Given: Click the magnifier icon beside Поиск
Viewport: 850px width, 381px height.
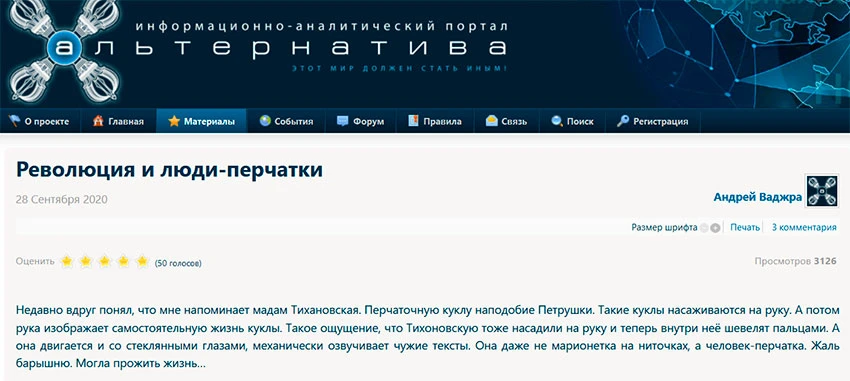Looking at the screenshot, I should pyautogui.click(x=557, y=121).
